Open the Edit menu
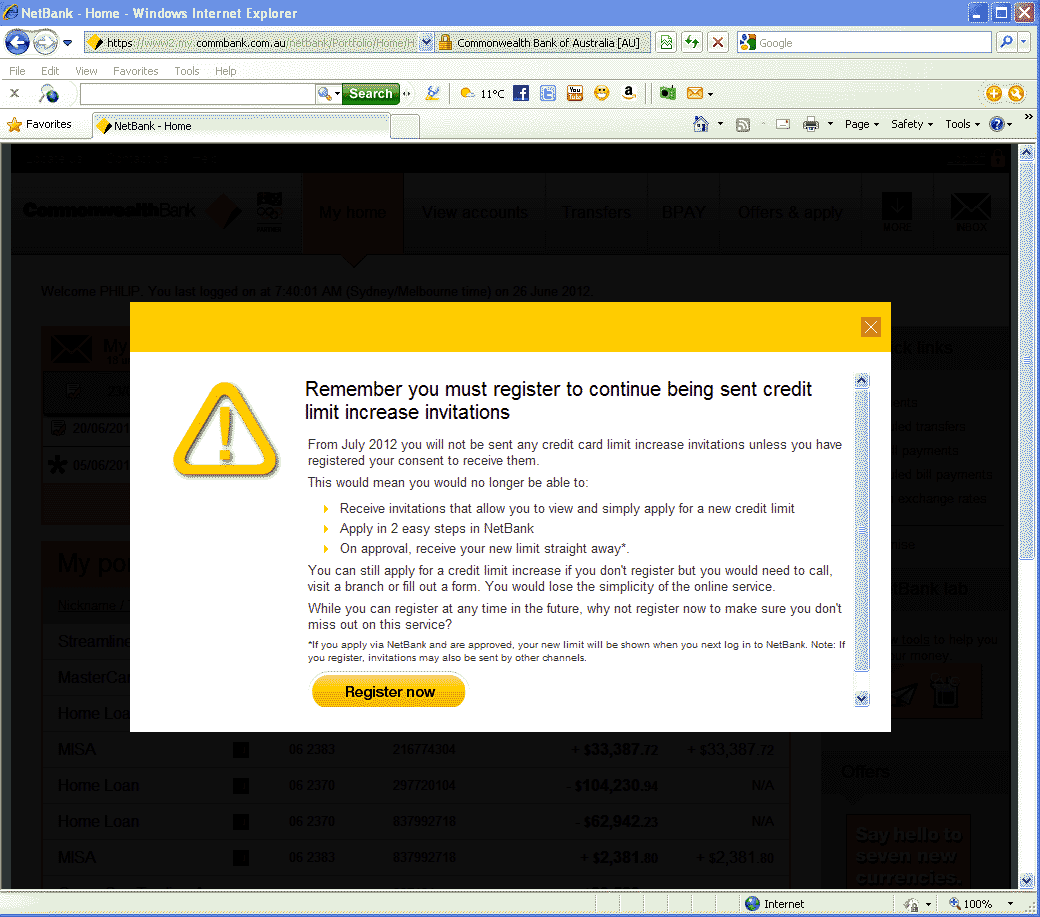This screenshot has height=917, width=1040. (50, 71)
